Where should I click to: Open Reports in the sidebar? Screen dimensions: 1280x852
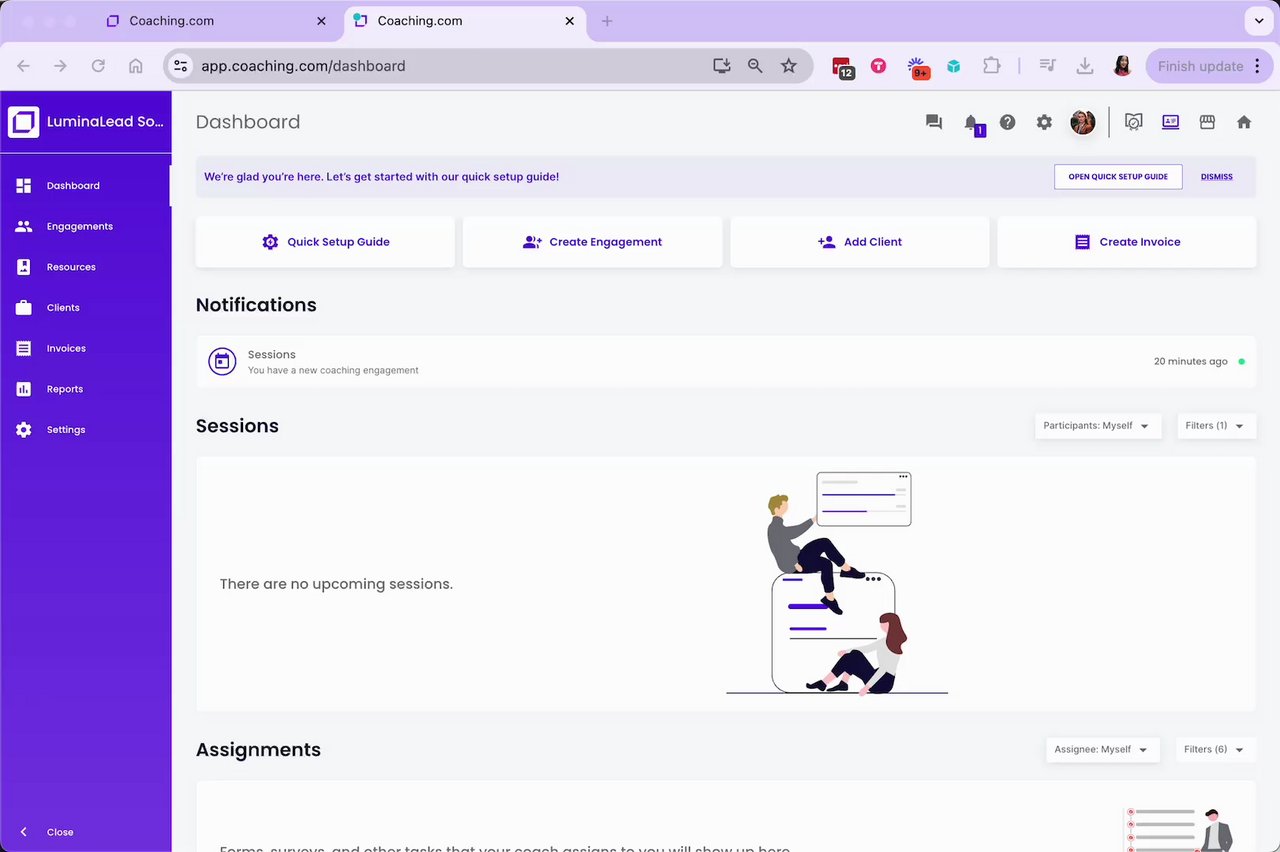(x=86, y=389)
